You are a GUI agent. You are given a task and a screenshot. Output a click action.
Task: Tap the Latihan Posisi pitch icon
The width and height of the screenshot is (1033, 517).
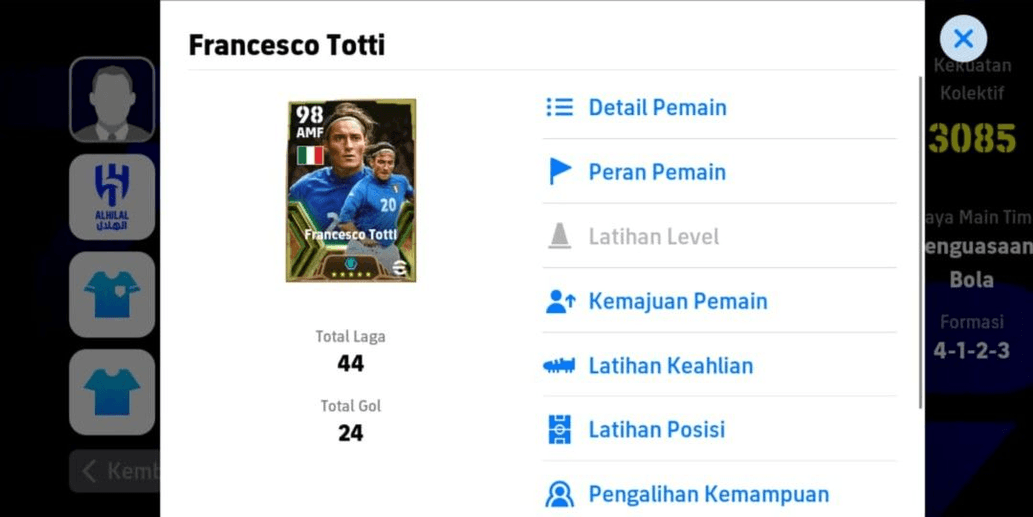pyautogui.click(x=560, y=429)
